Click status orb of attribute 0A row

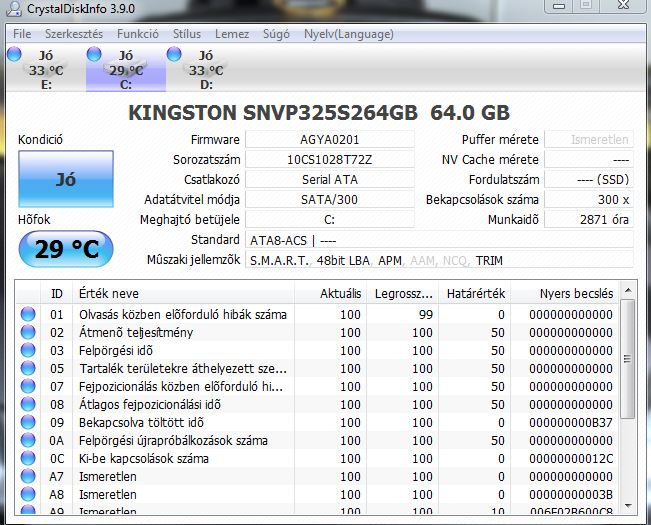(28, 440)
